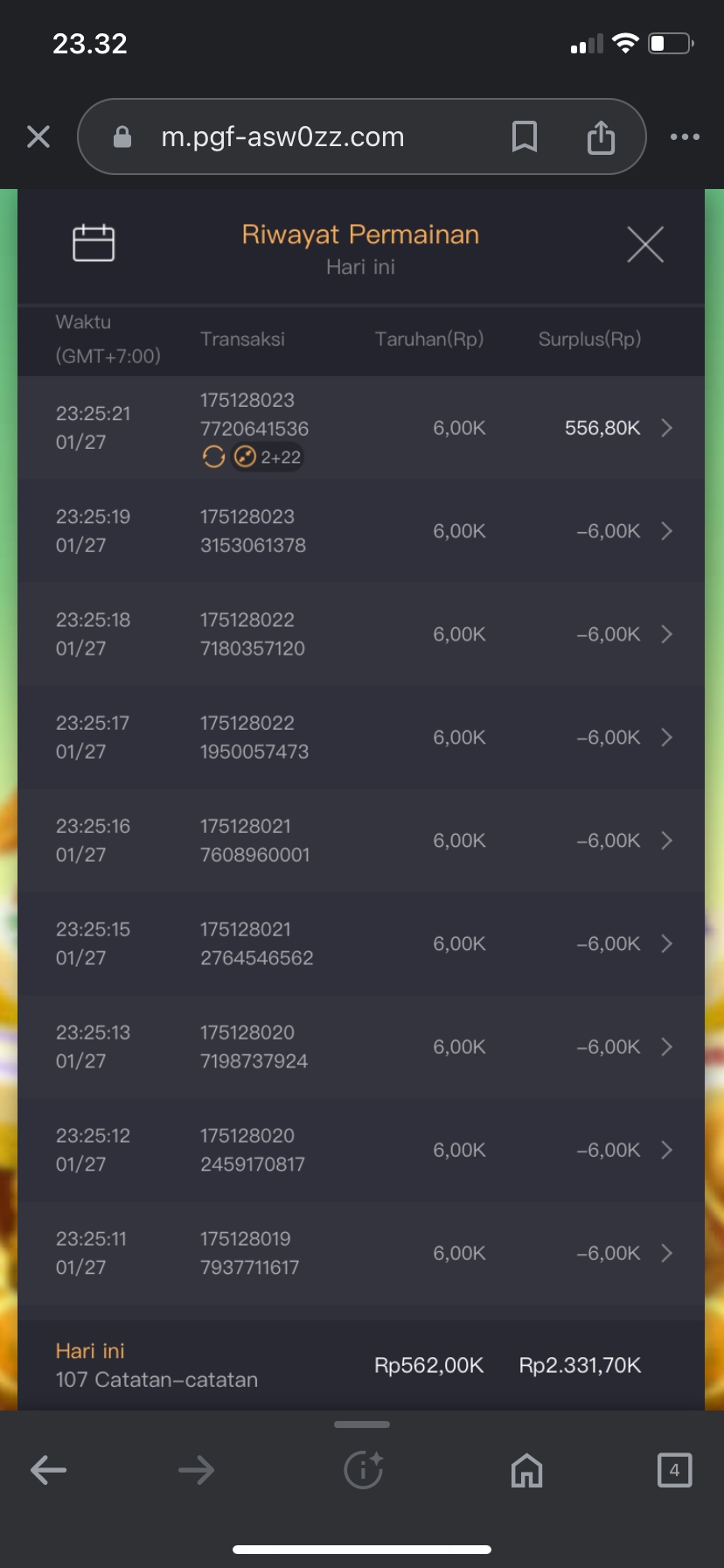Tap the browser back arrow

pos(49,1470)
